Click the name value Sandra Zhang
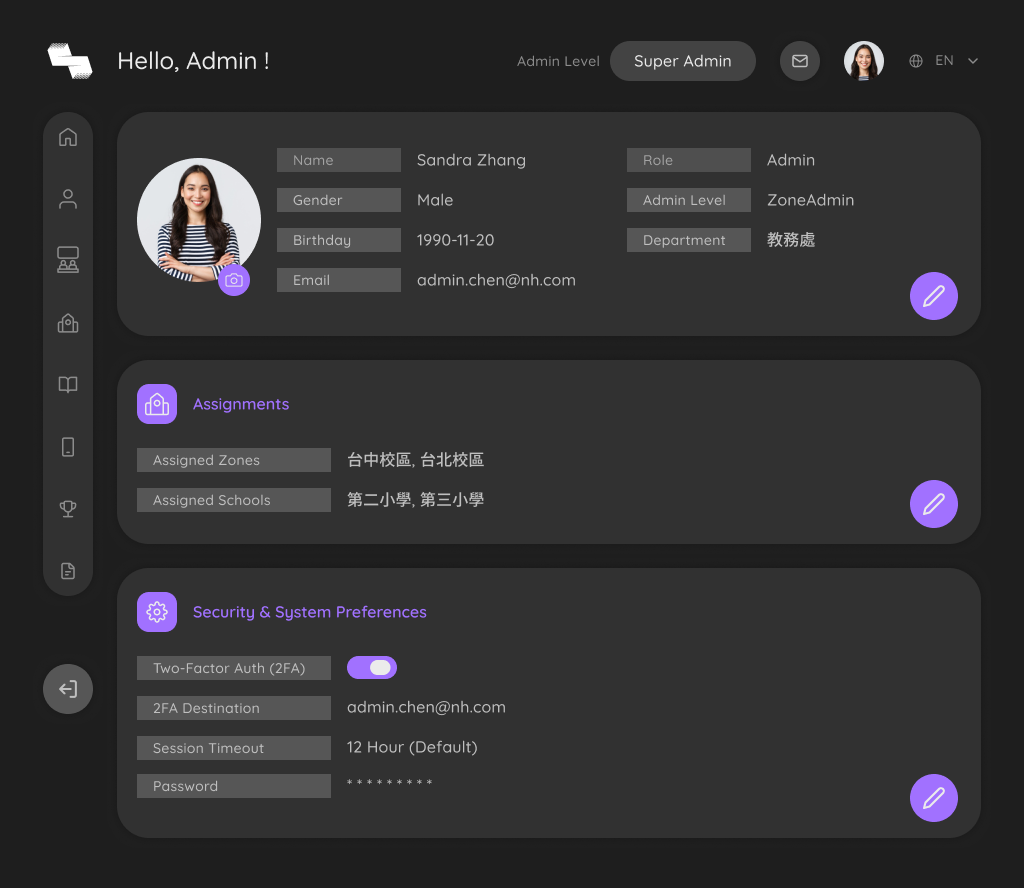Screen dimensions: 1024x888 pos(471,160)
